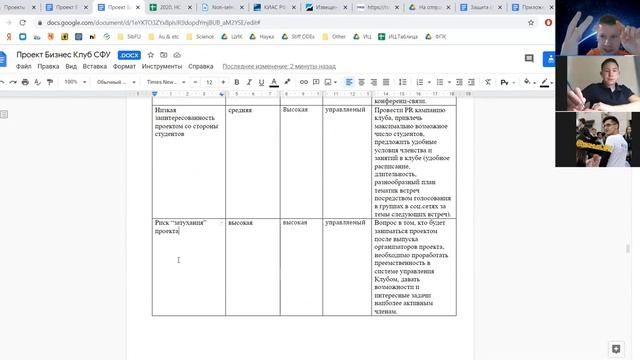The height and width of the screenshot is (360, 640).
Task: Align text to the right
Action: (373, 82)
